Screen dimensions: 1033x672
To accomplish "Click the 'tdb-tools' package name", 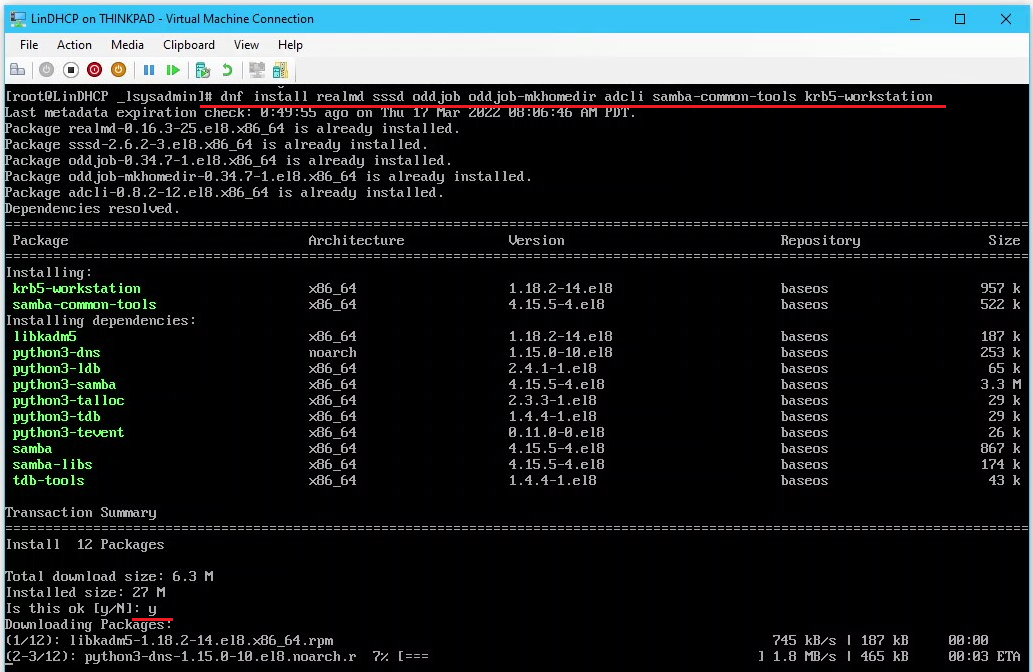I will (x=49, y=481).
